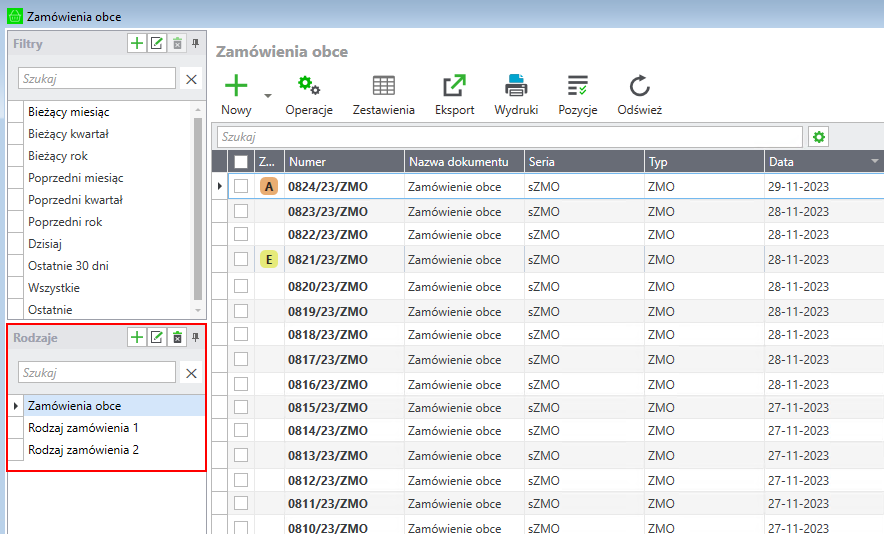Screen dimensions: 884x534
Task: Choose Rodzaj zamówienia 1 item
Action: point(83,428)
